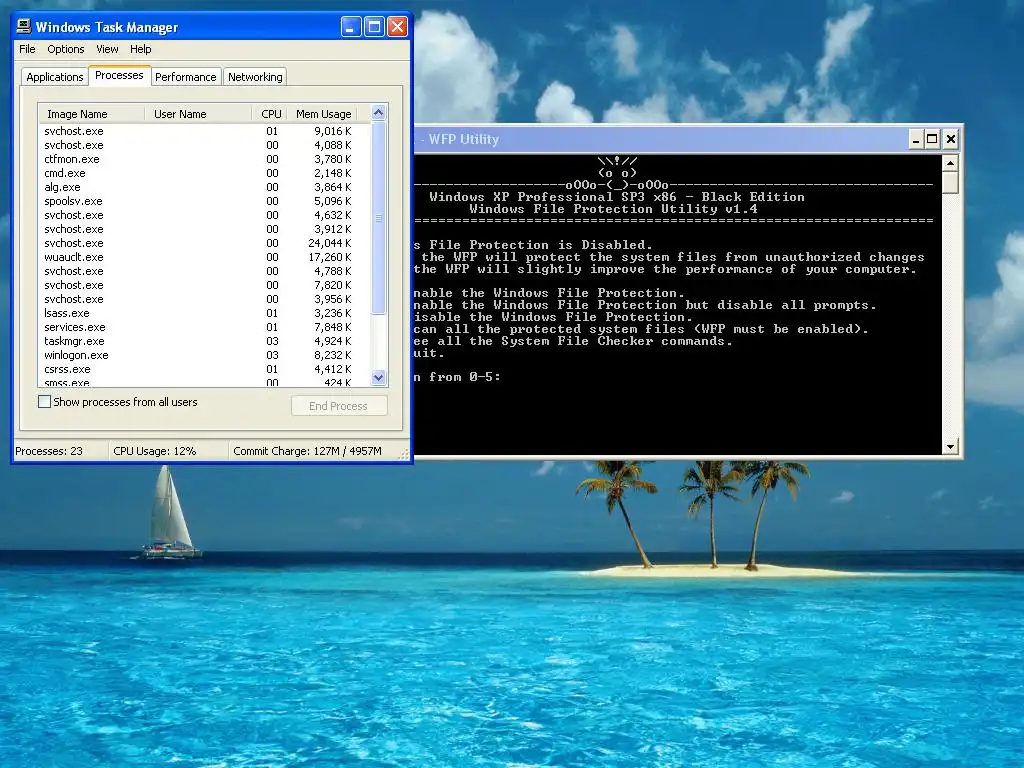Sort processes by User Name column

(x=197, y=114)
